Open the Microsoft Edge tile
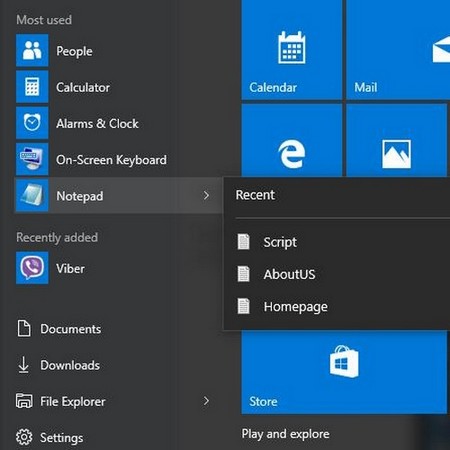The height and width of the screenshot is (450, 450). point(292,140)
